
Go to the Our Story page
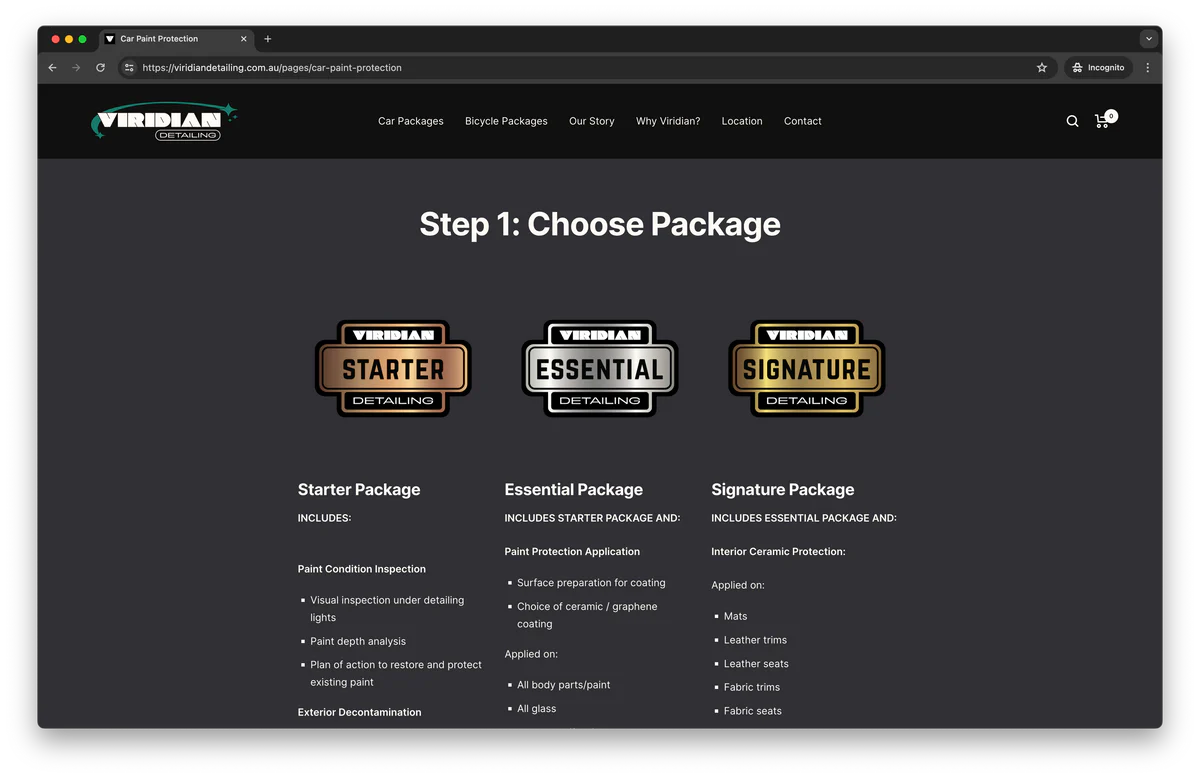tap(592, 121)
